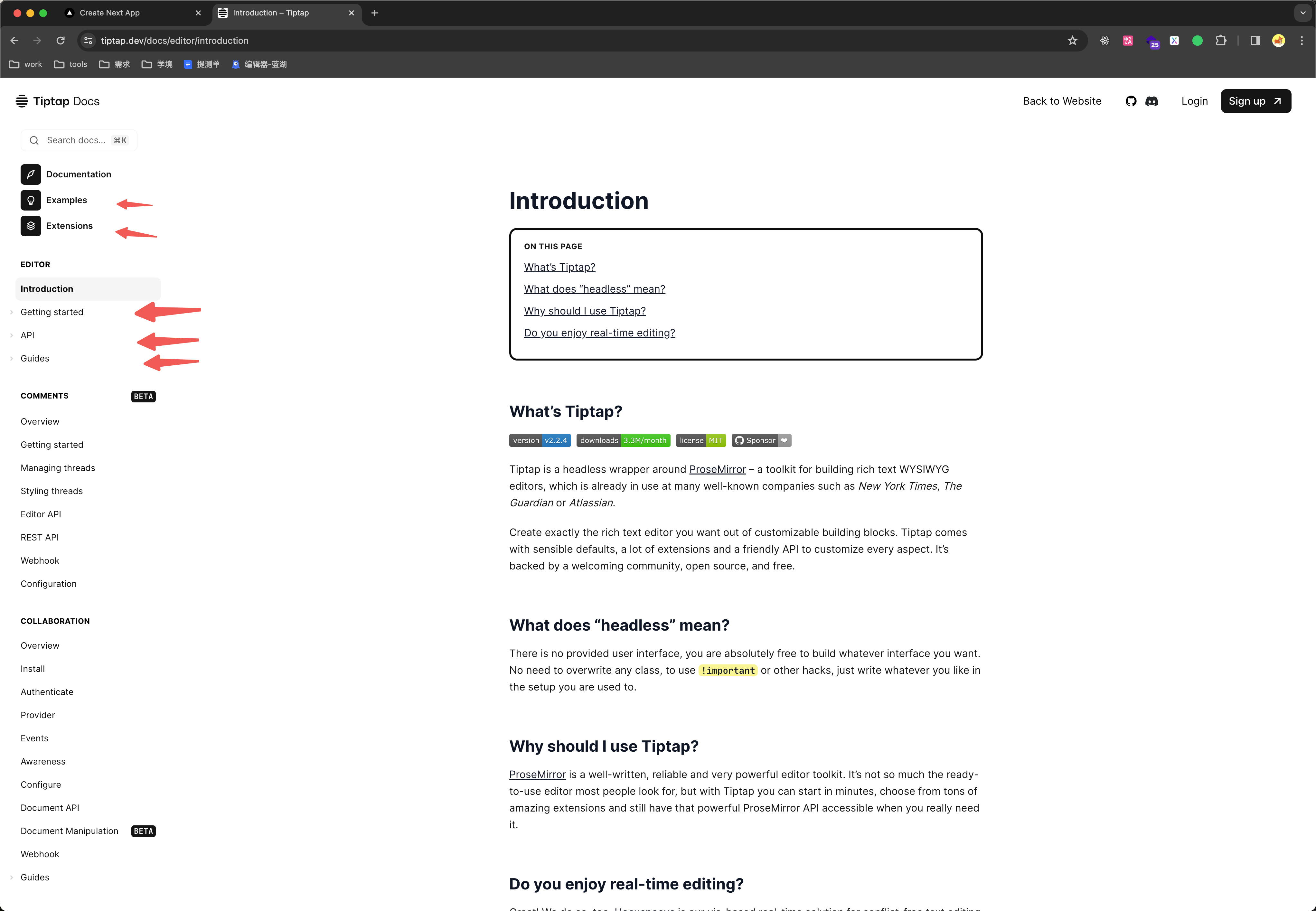Jump to What does "headless" mean?

tap(595, 289)
